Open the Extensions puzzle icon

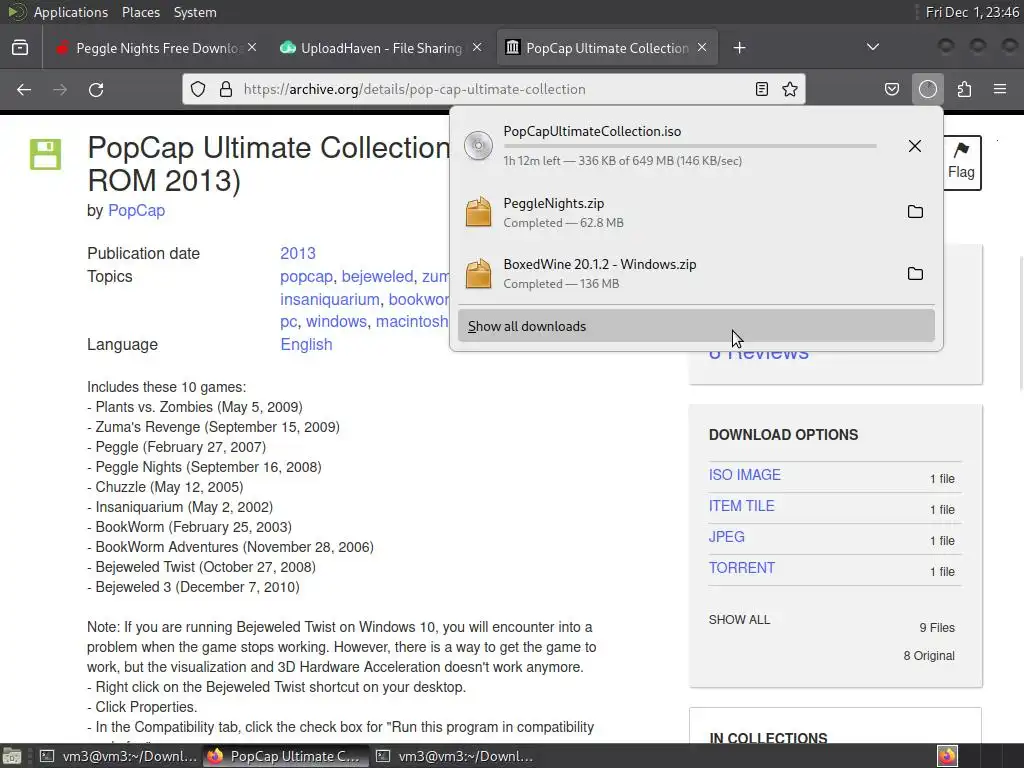[965, 89]
